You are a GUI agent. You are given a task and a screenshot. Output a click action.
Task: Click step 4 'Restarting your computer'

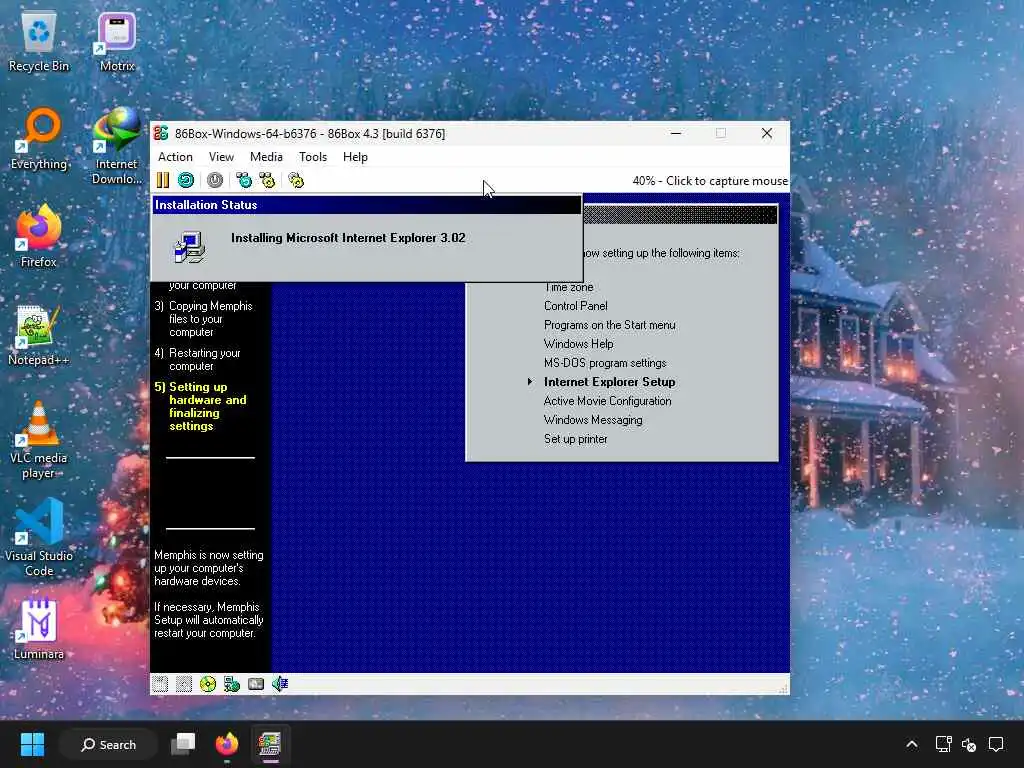pyautogui.click(x=198, y=359)
